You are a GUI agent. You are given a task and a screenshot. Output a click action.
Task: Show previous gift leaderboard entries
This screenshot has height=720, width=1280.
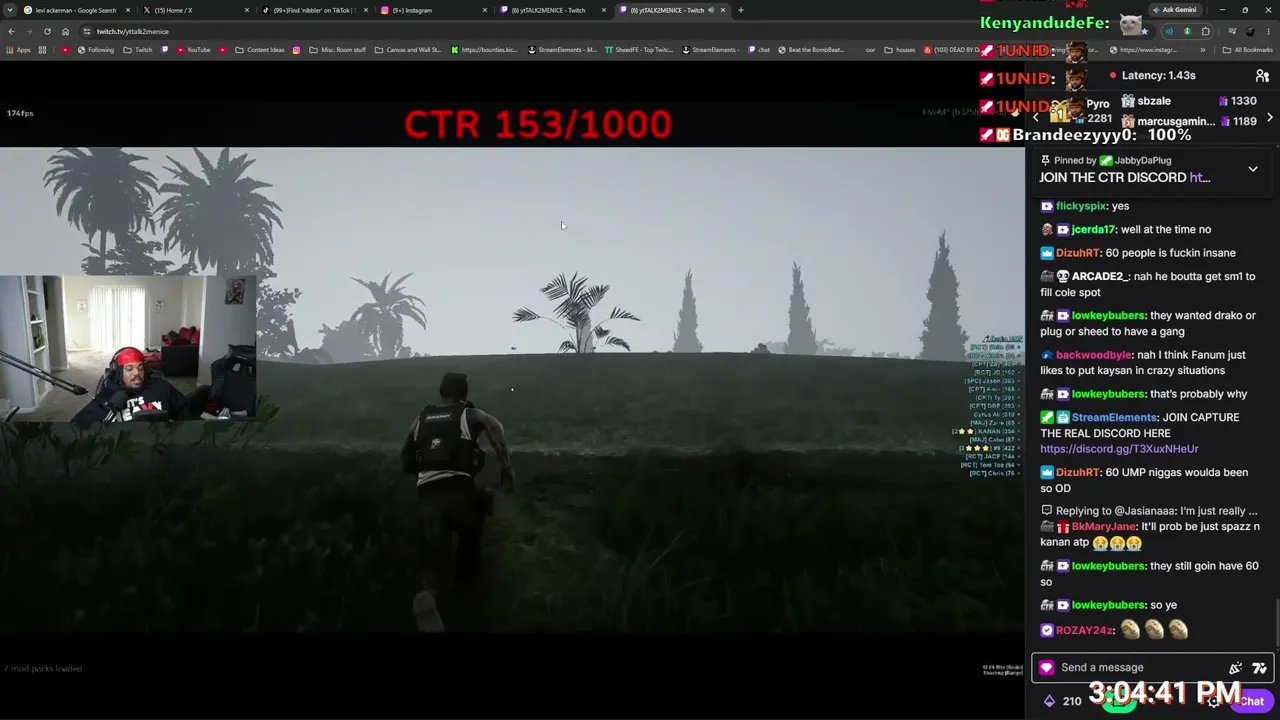point(1036,118)
